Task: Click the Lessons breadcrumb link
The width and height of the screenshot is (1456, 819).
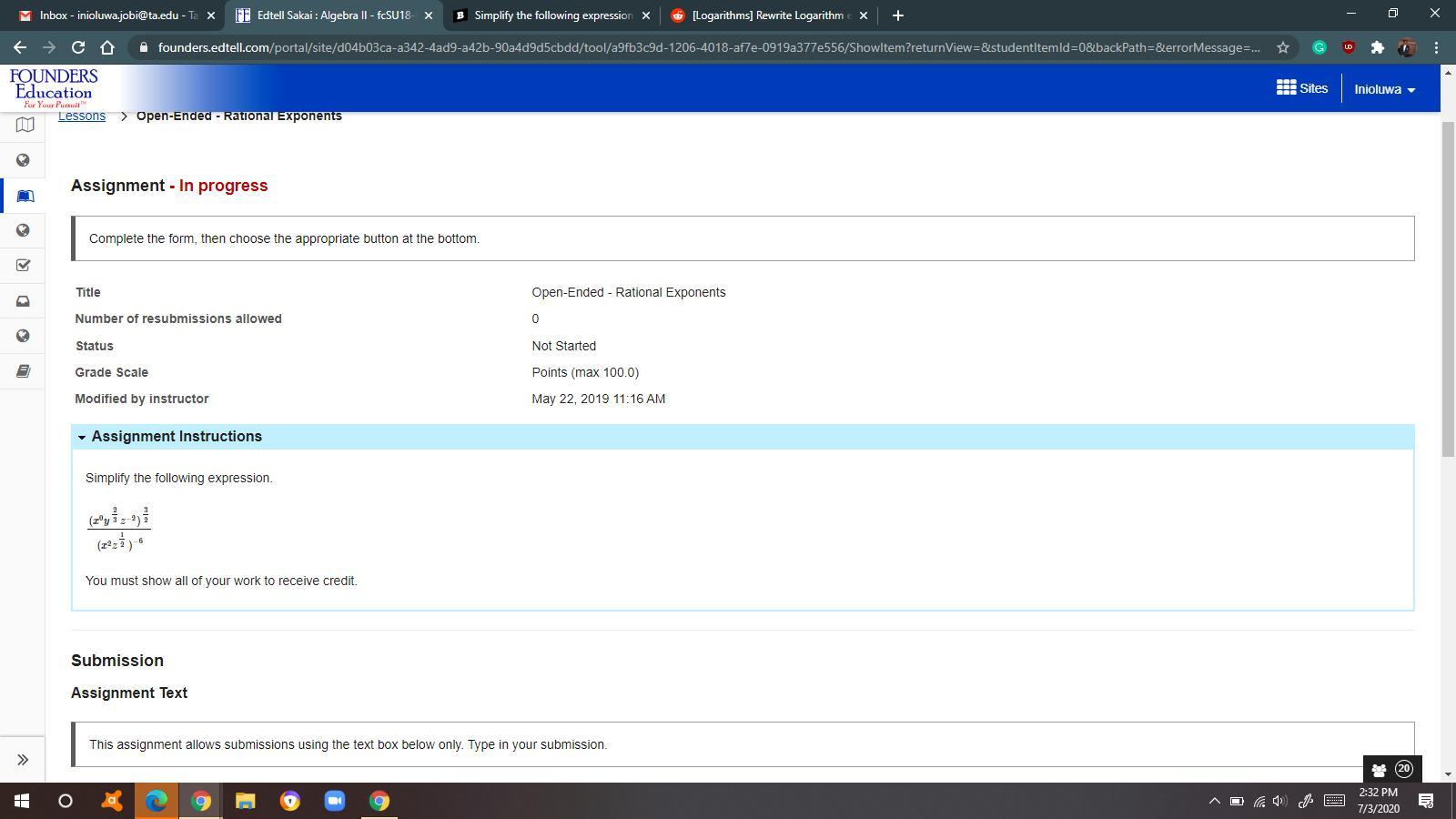Action: pyautogui.click(x=82, y=116)
